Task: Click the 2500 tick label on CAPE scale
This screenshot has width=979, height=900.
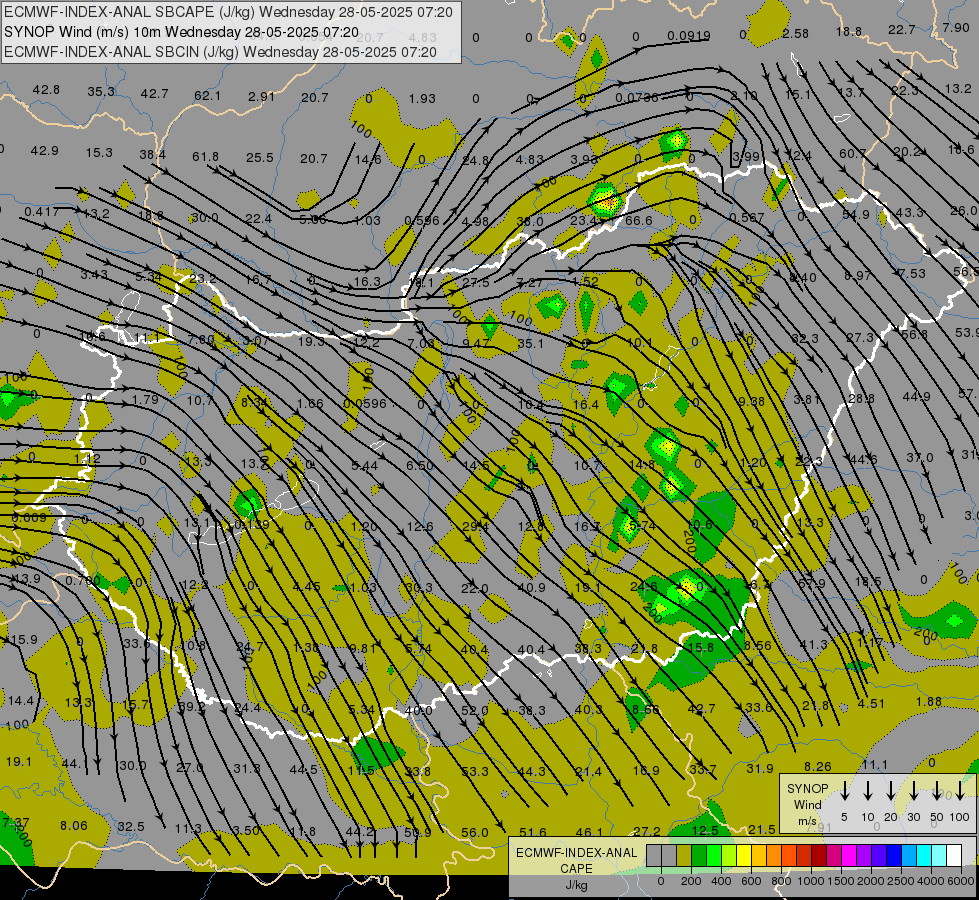Action: tap(900, 881)
